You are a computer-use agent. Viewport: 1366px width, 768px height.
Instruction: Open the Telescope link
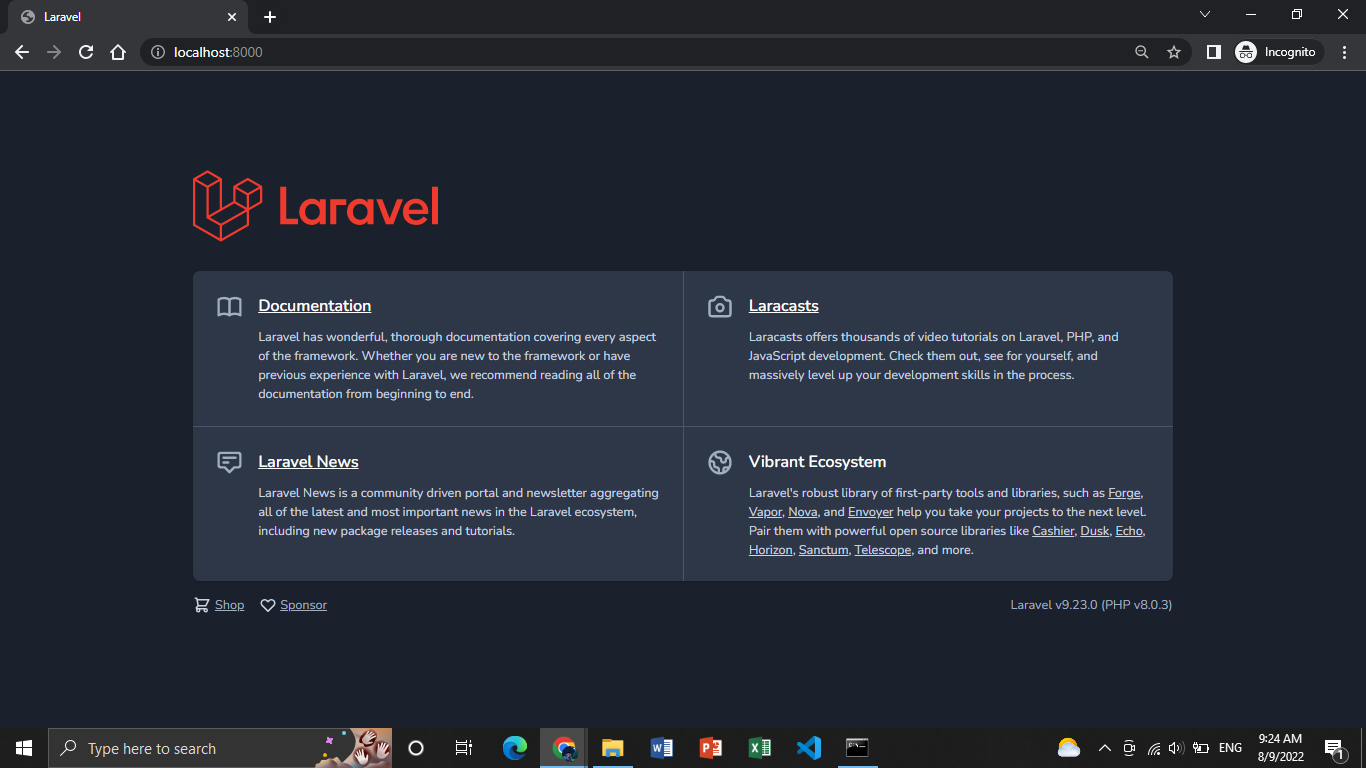[x=883, y=550]
